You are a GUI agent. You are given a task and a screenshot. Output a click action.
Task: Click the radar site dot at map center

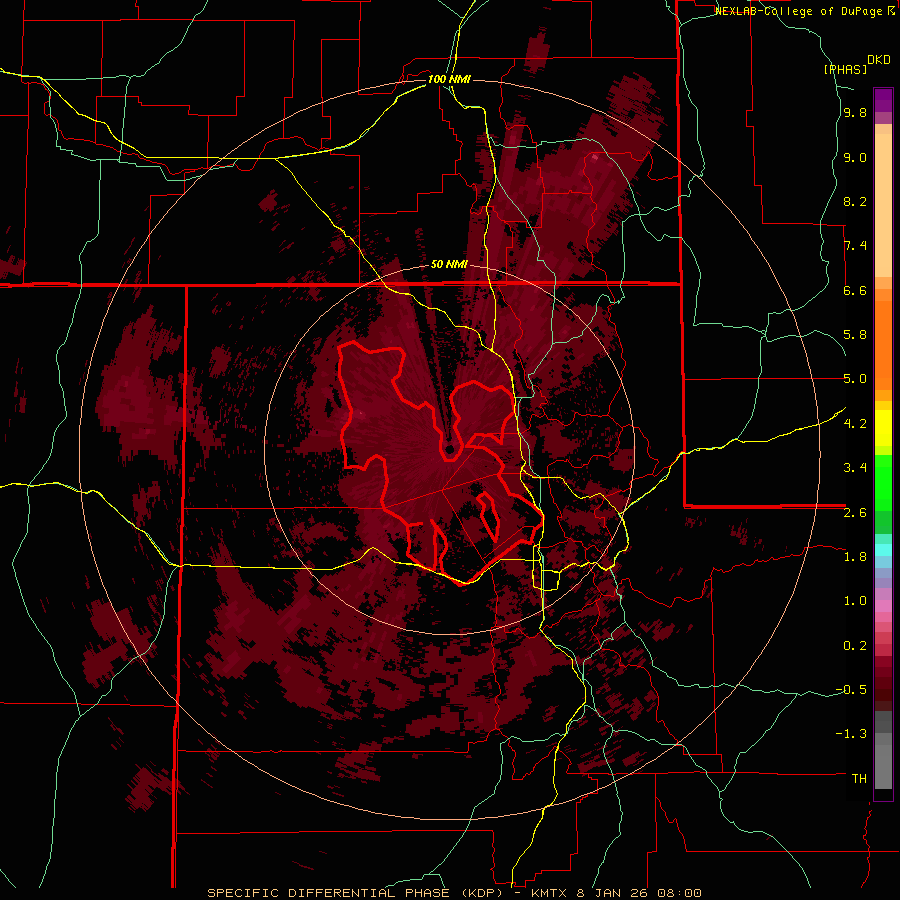click(449, 449)
